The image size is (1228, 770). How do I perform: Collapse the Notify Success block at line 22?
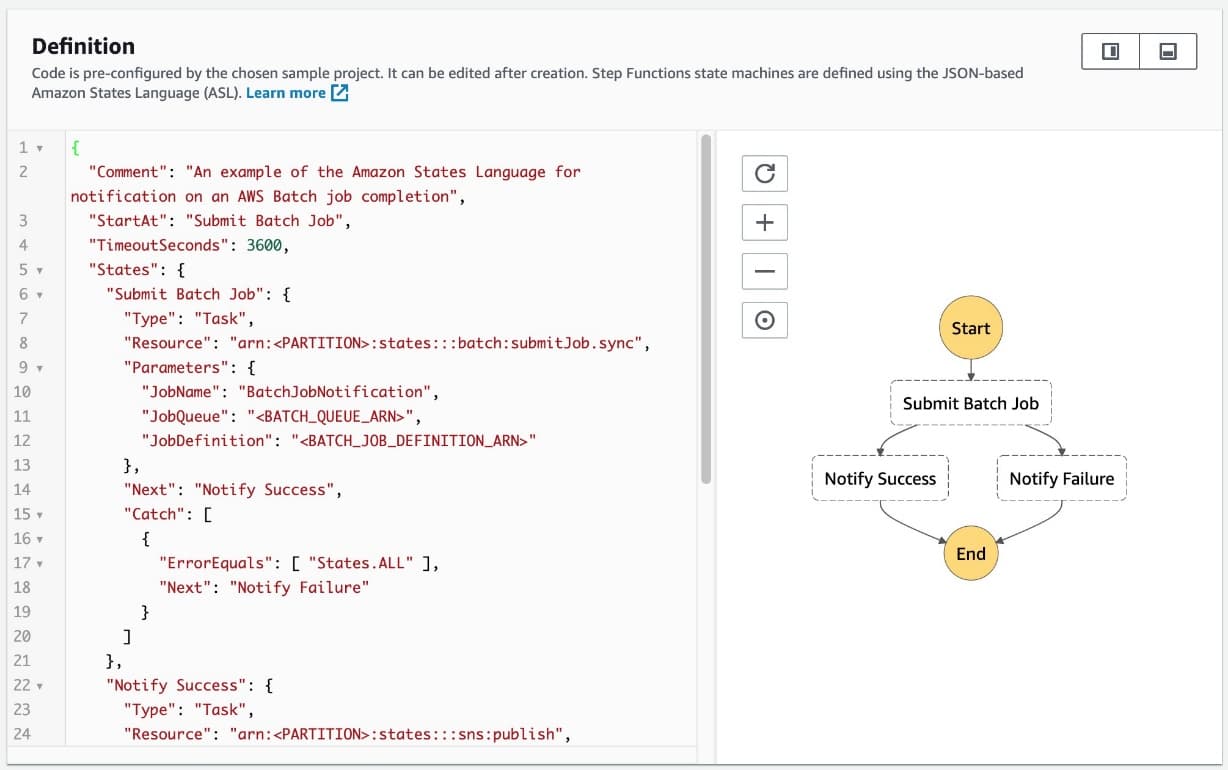point(39,686)
